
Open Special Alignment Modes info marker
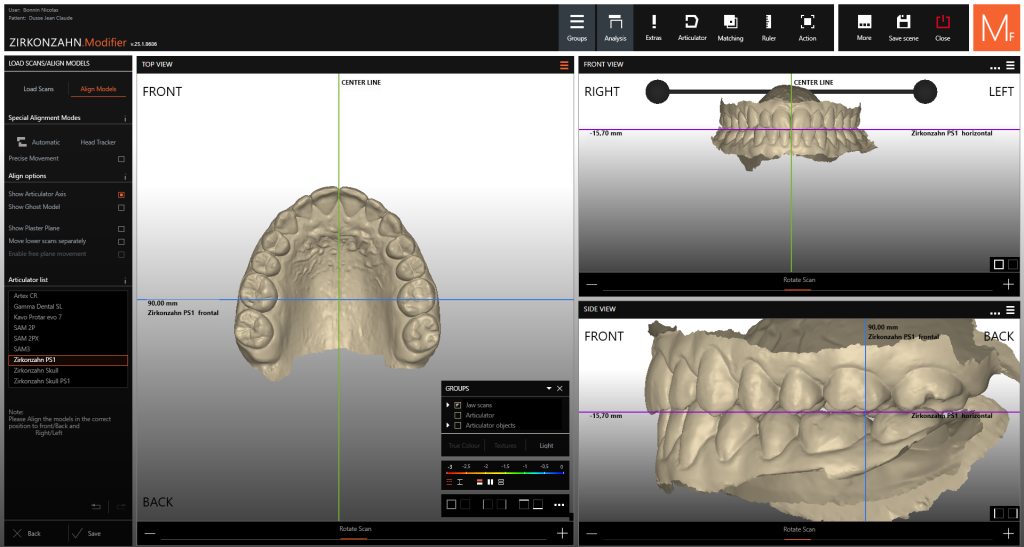click(125, 119)
